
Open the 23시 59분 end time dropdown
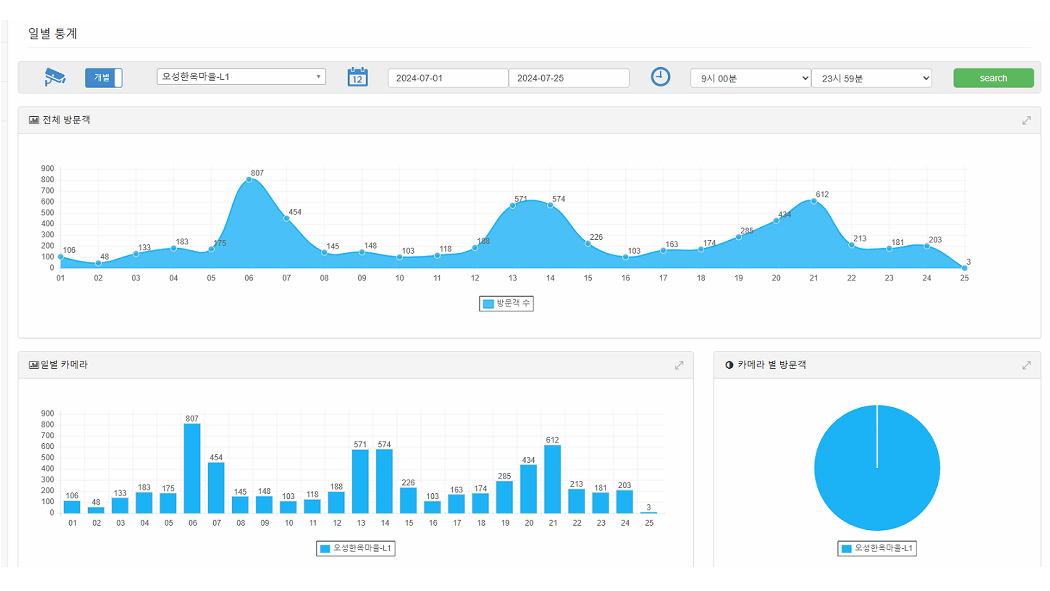871,78
